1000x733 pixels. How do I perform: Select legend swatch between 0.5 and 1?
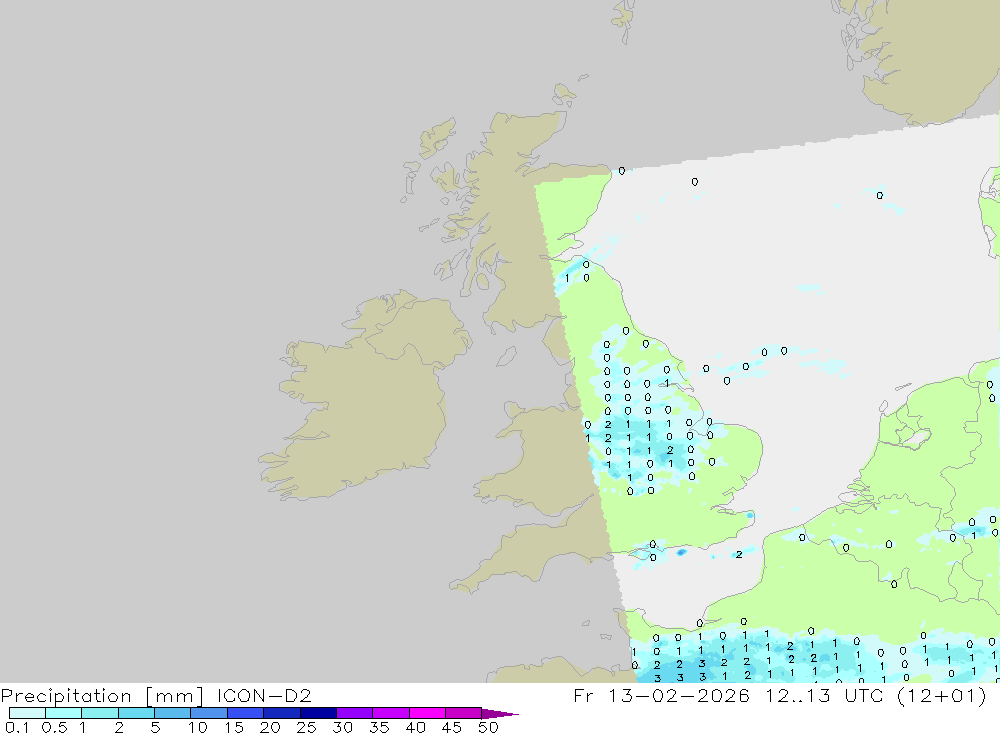(64, 713)
